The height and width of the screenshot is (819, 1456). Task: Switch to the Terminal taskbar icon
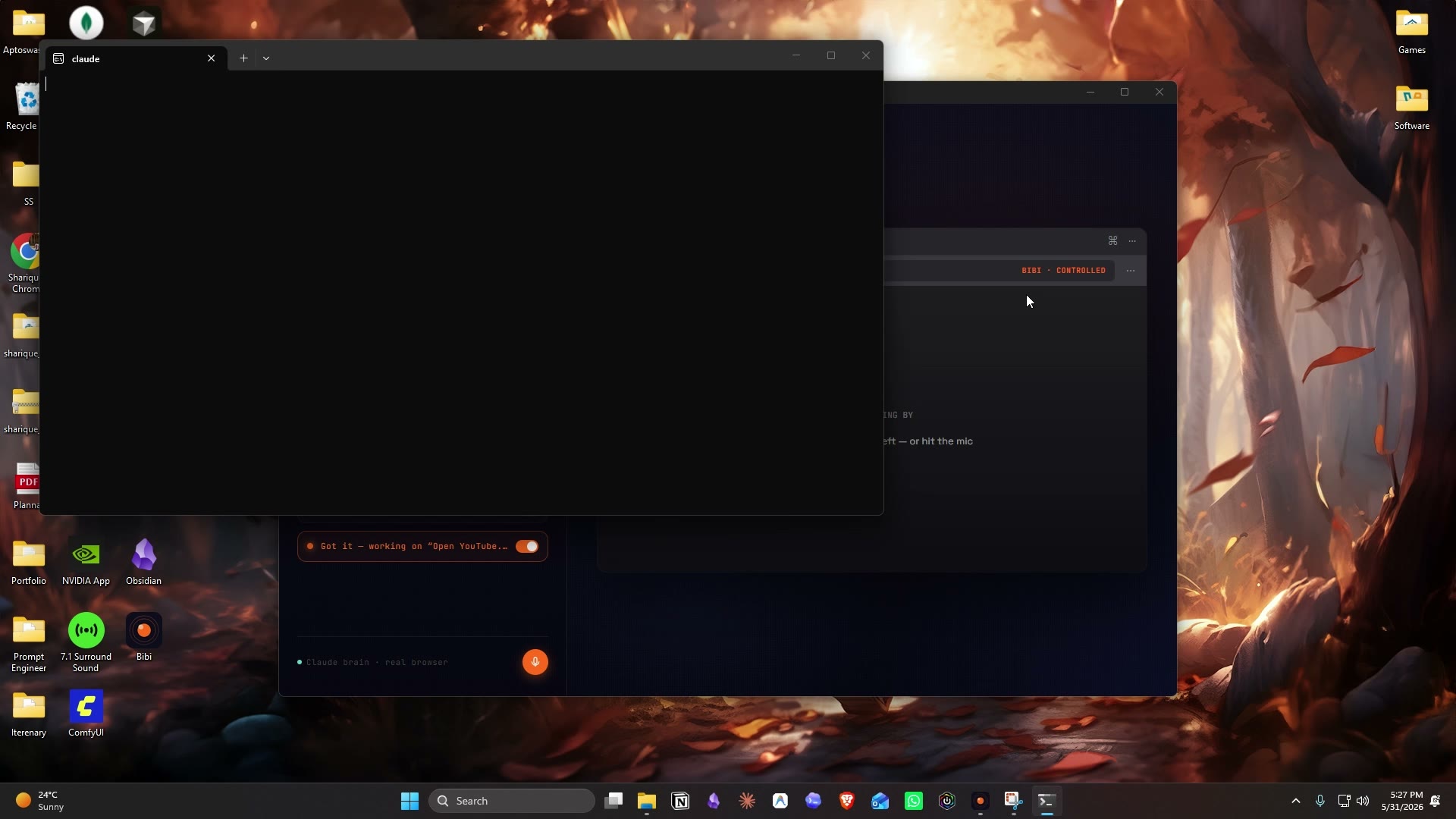tap(1047, 801)
